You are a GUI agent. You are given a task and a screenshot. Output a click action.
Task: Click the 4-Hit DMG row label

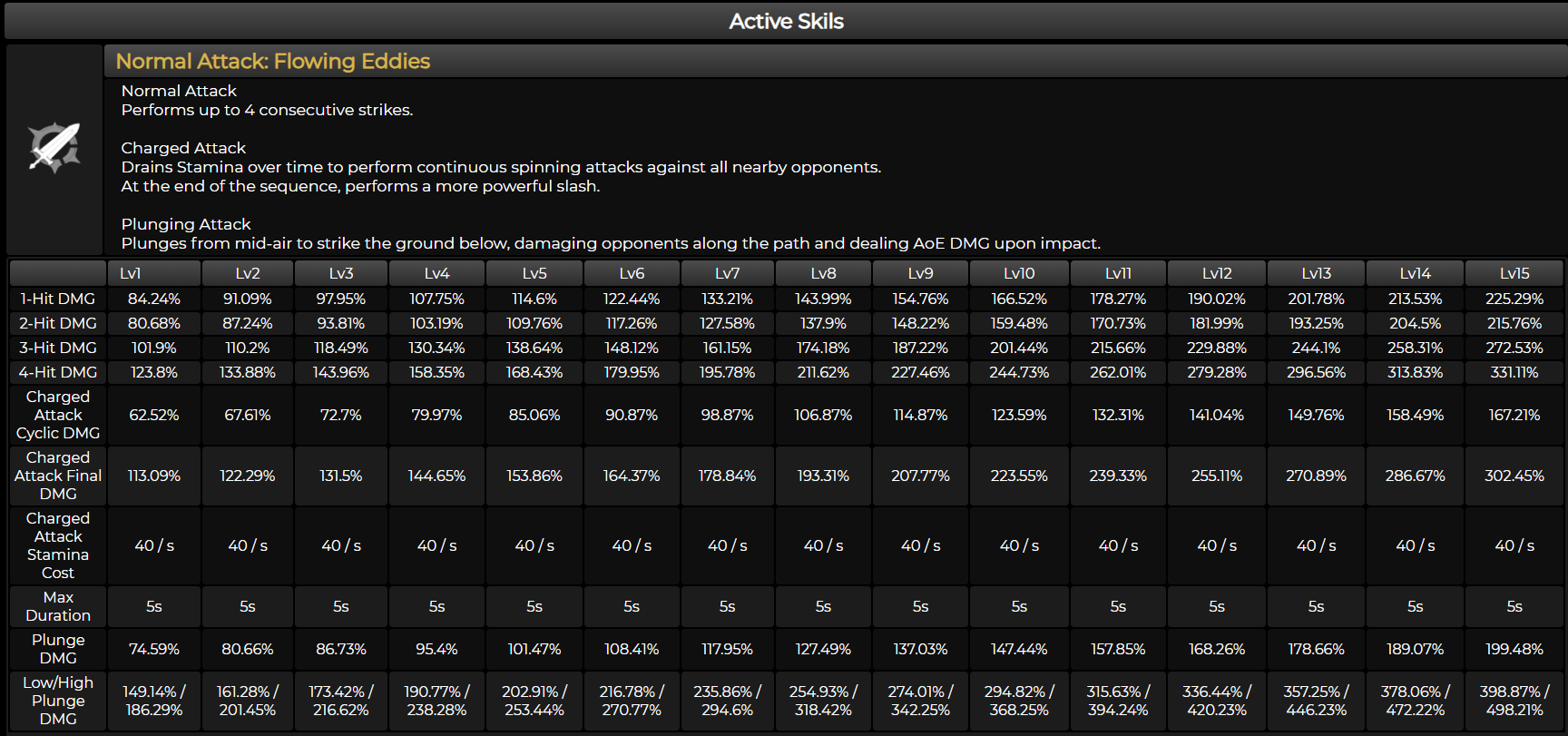coord(58,372)
